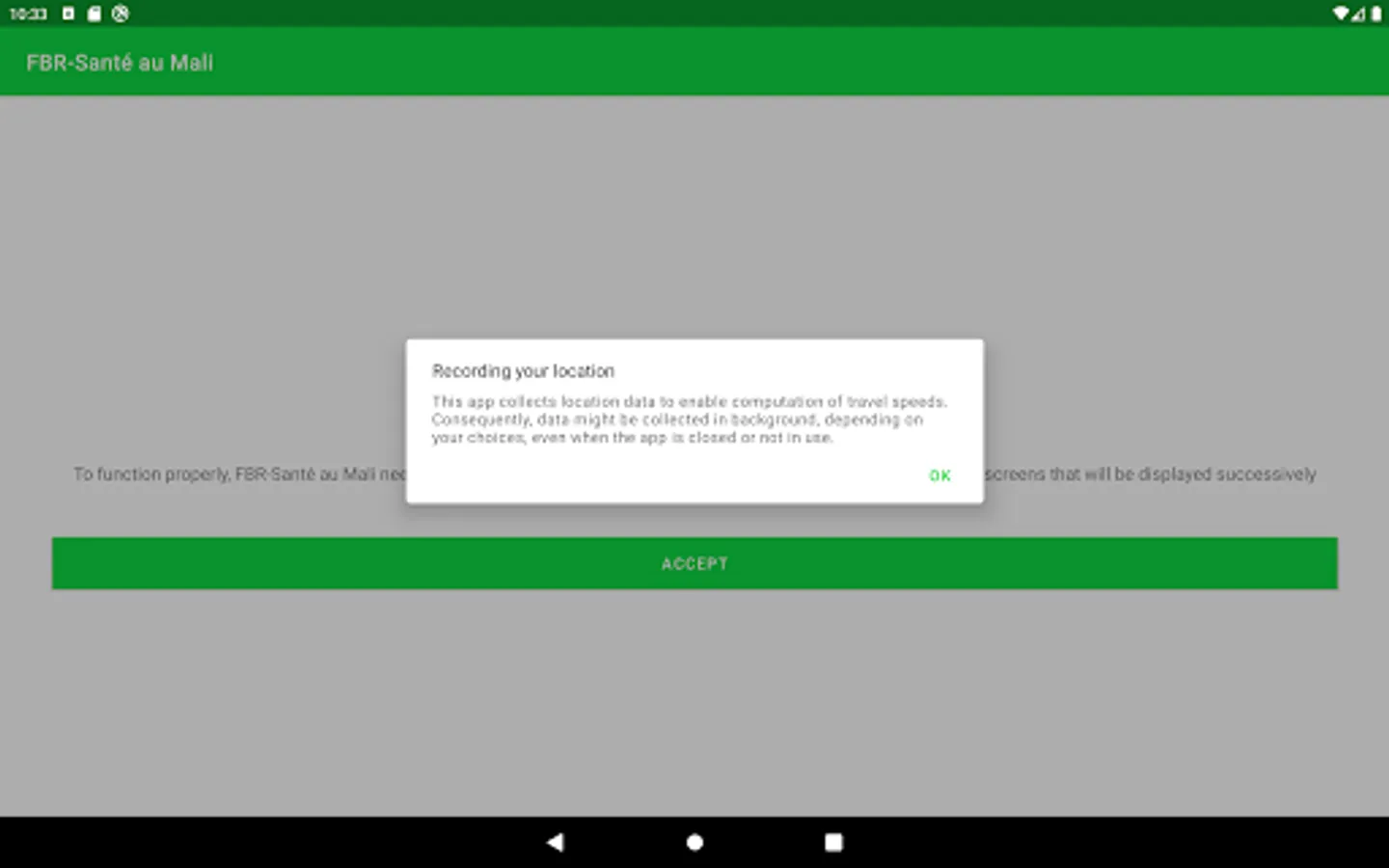Select the "Recording your location" dialog title
1389x868 pixels.
523,371
